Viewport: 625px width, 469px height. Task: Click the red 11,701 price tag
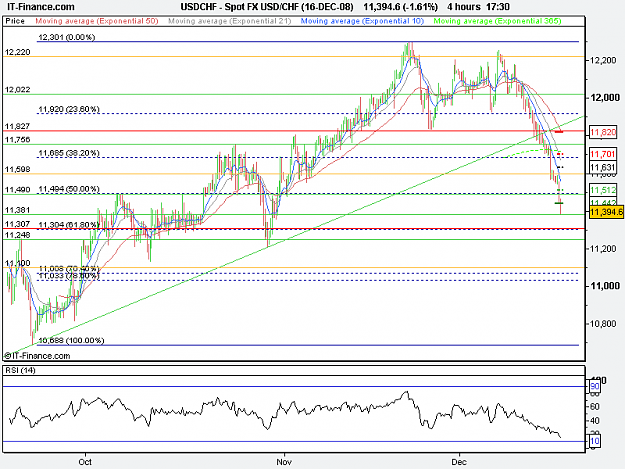tap(603, 154)
